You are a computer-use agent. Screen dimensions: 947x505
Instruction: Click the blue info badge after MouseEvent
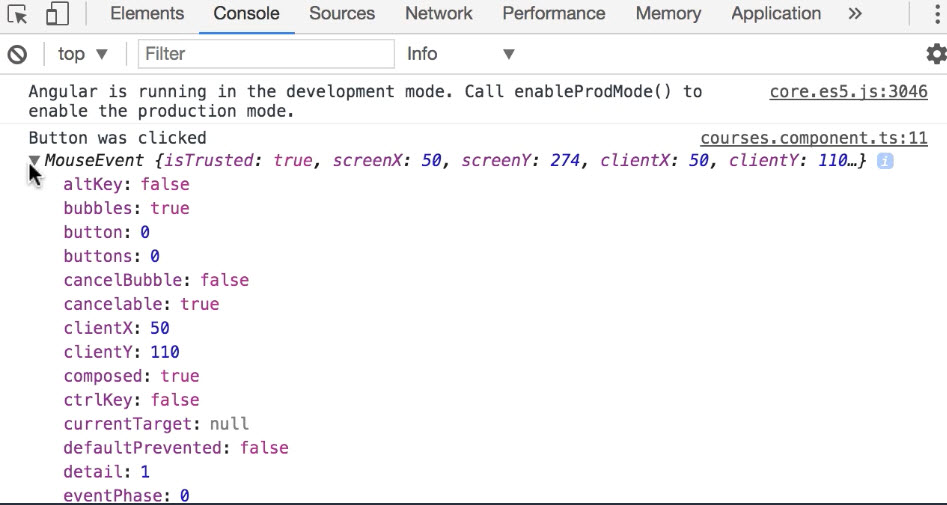884,161
